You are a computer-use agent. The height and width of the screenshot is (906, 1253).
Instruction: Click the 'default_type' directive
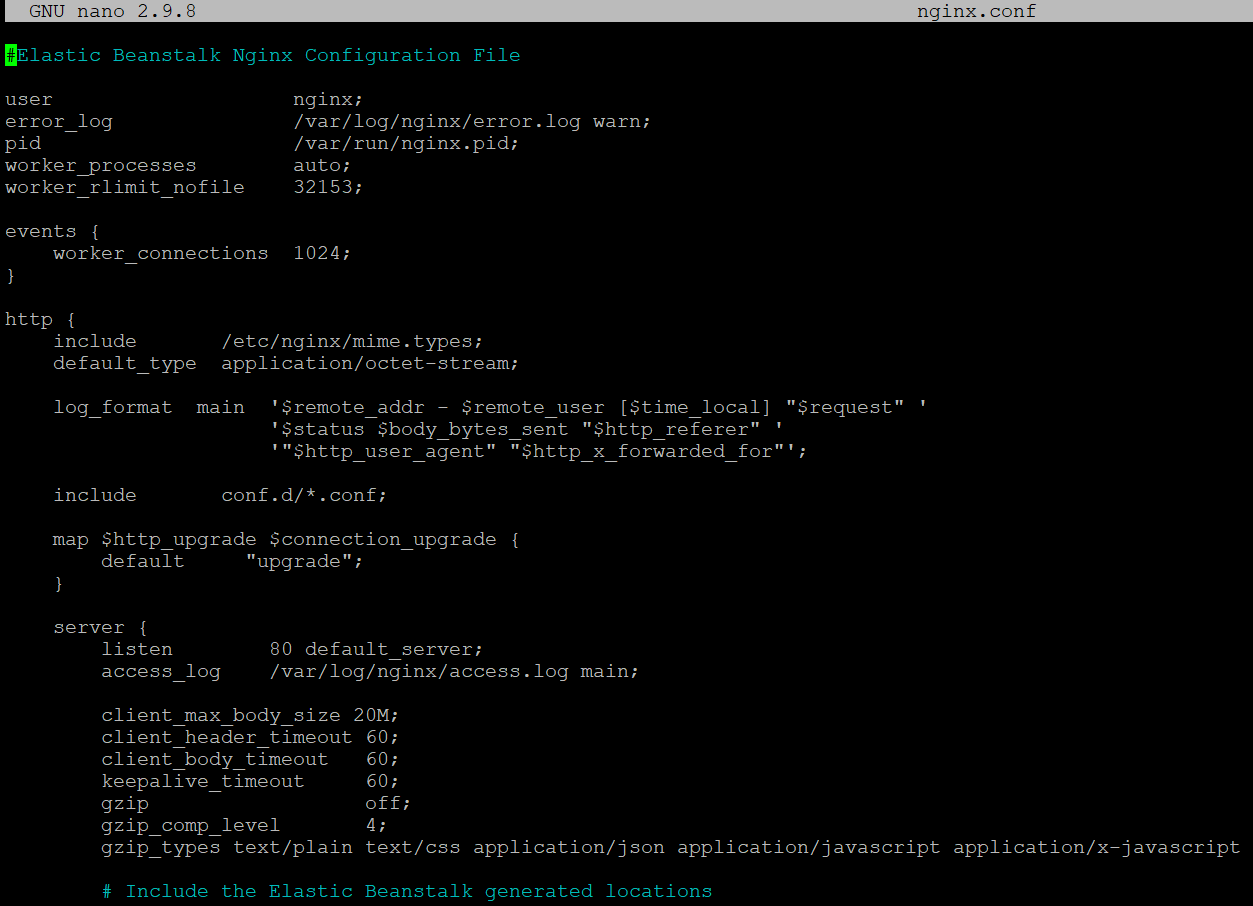125,363
